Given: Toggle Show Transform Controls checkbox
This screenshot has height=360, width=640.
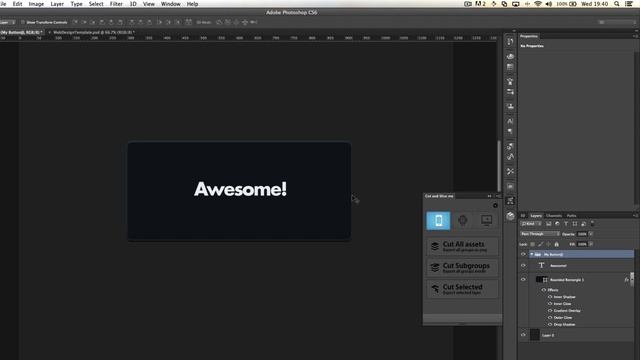Looking at the screenshot, I should tap(23, 22).
